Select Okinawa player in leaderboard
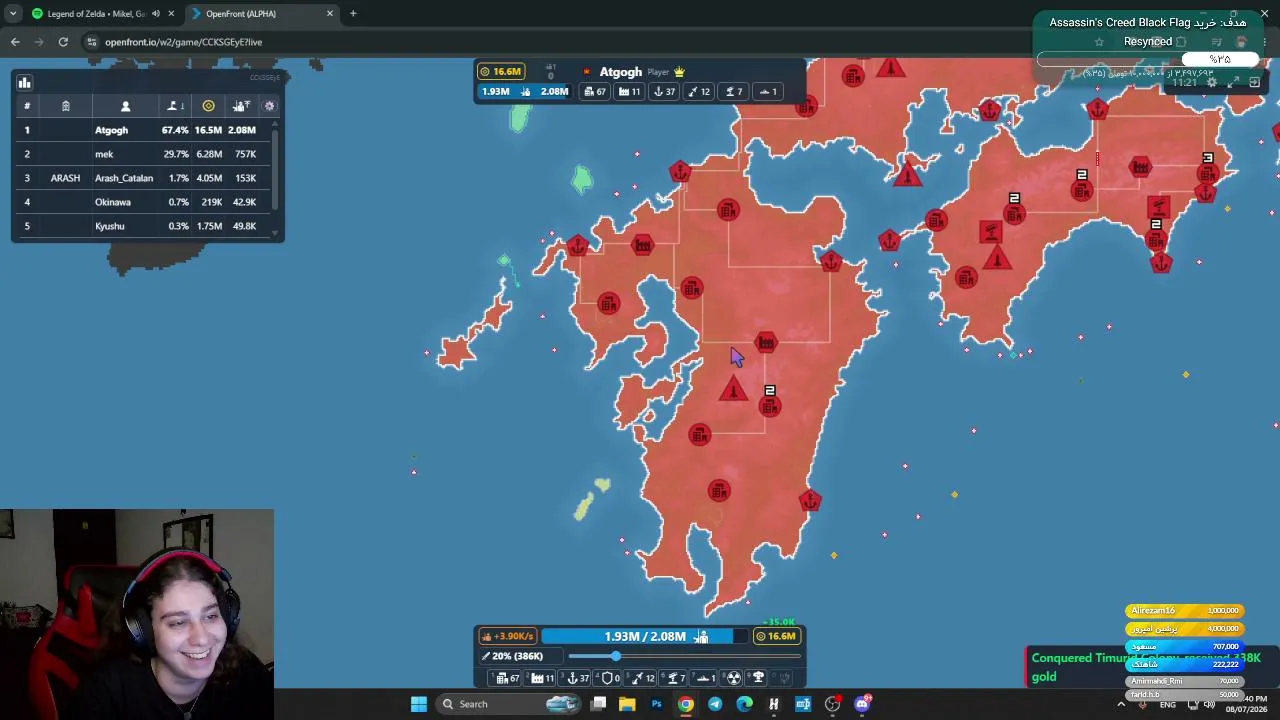This screenshot has height=720, width=1280. coord(141,202)
